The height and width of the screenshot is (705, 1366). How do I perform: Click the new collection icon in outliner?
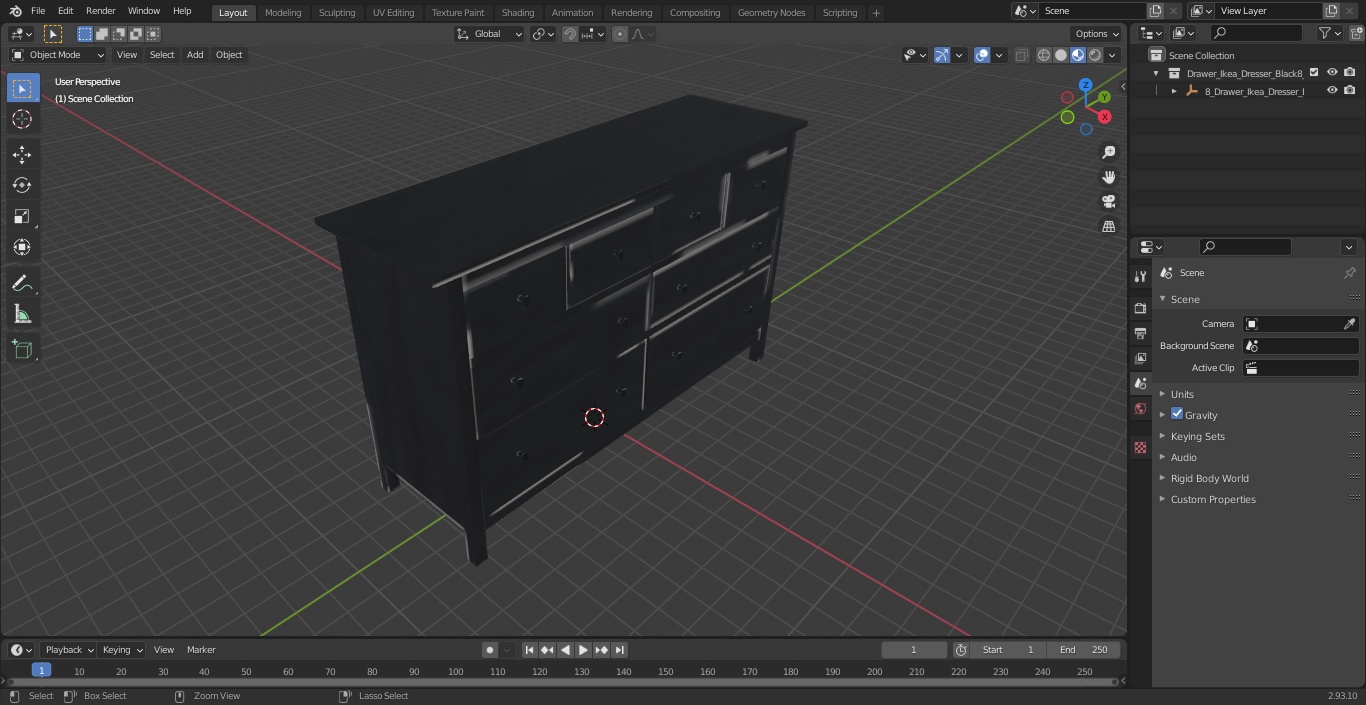[1354, 33]
